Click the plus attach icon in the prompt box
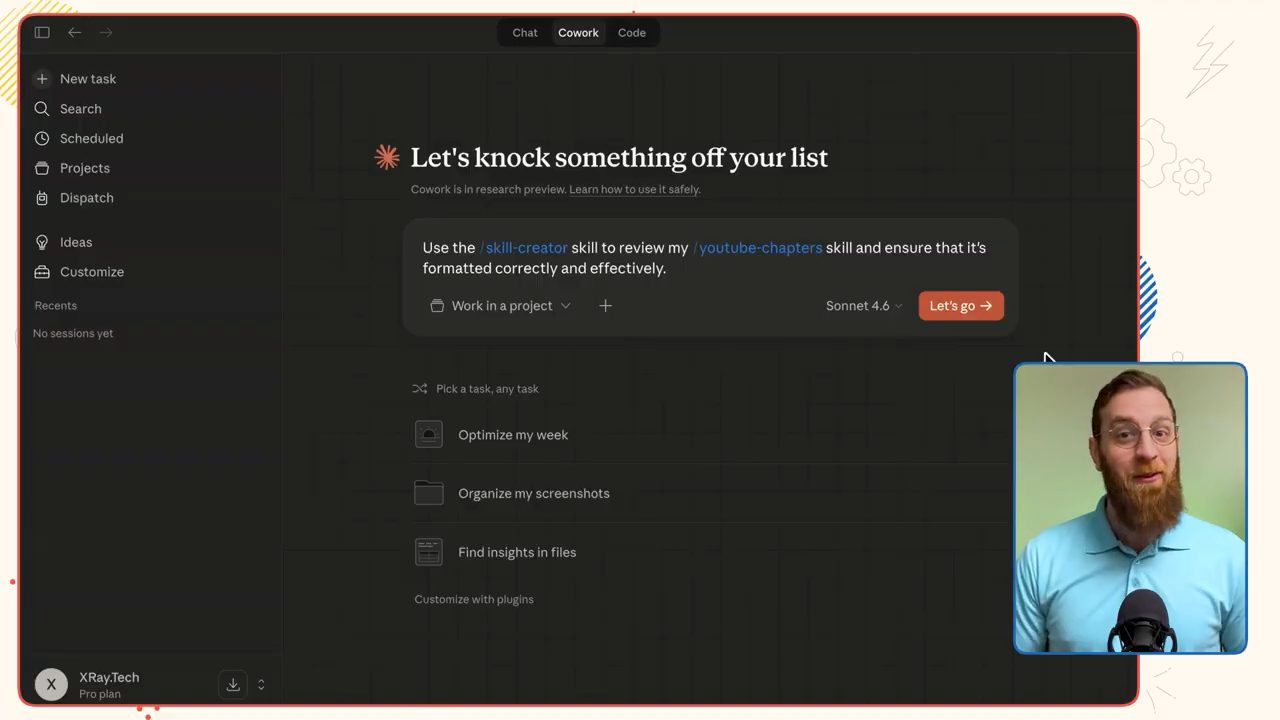 (605, 306)
